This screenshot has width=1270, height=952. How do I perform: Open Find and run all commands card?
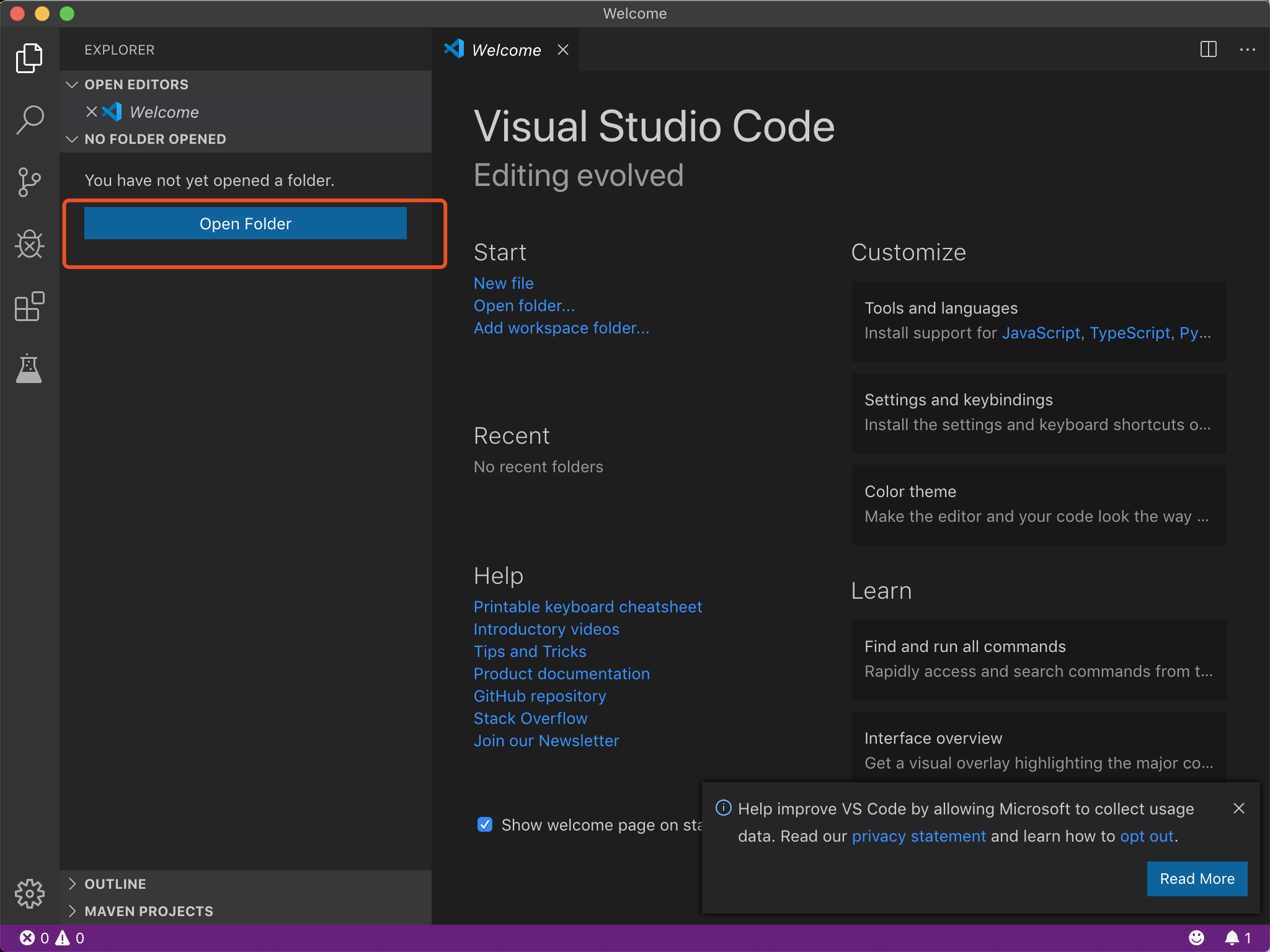click(x=1039, y=659)
